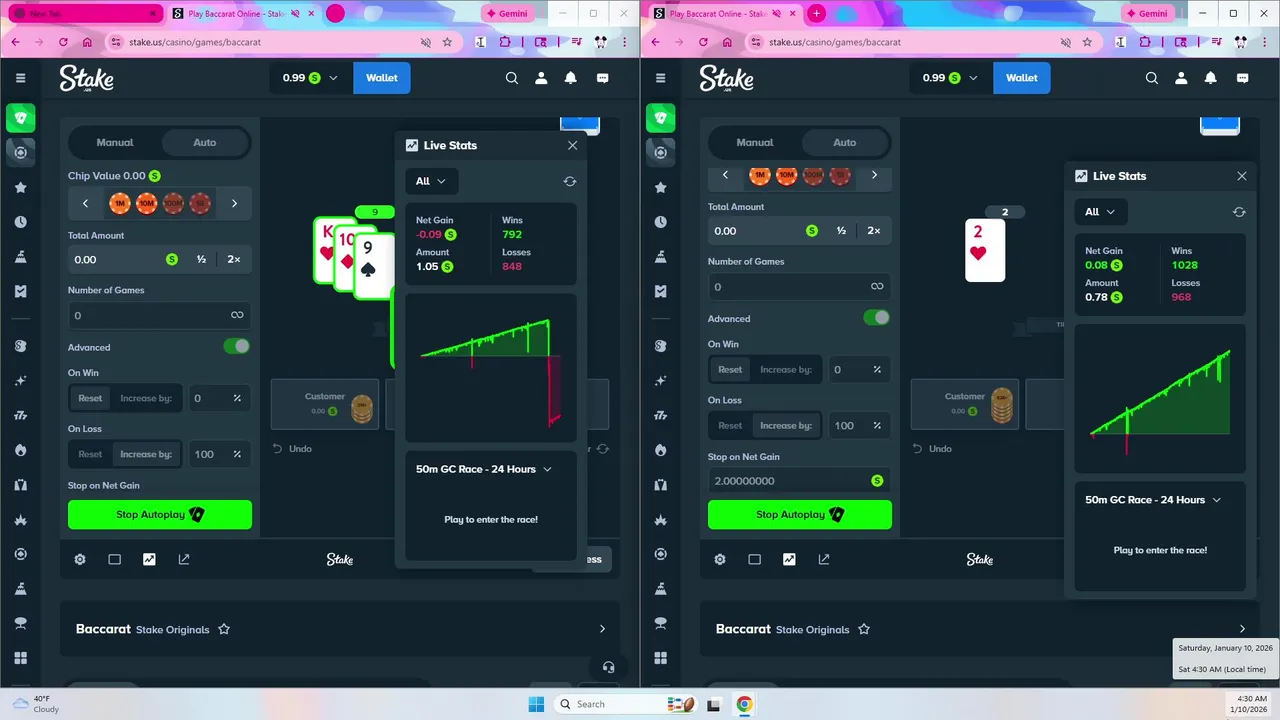This screenshot has height=720, width=1280.
Task: Select On Loss Reset in left window
Action: click(90, 454)
